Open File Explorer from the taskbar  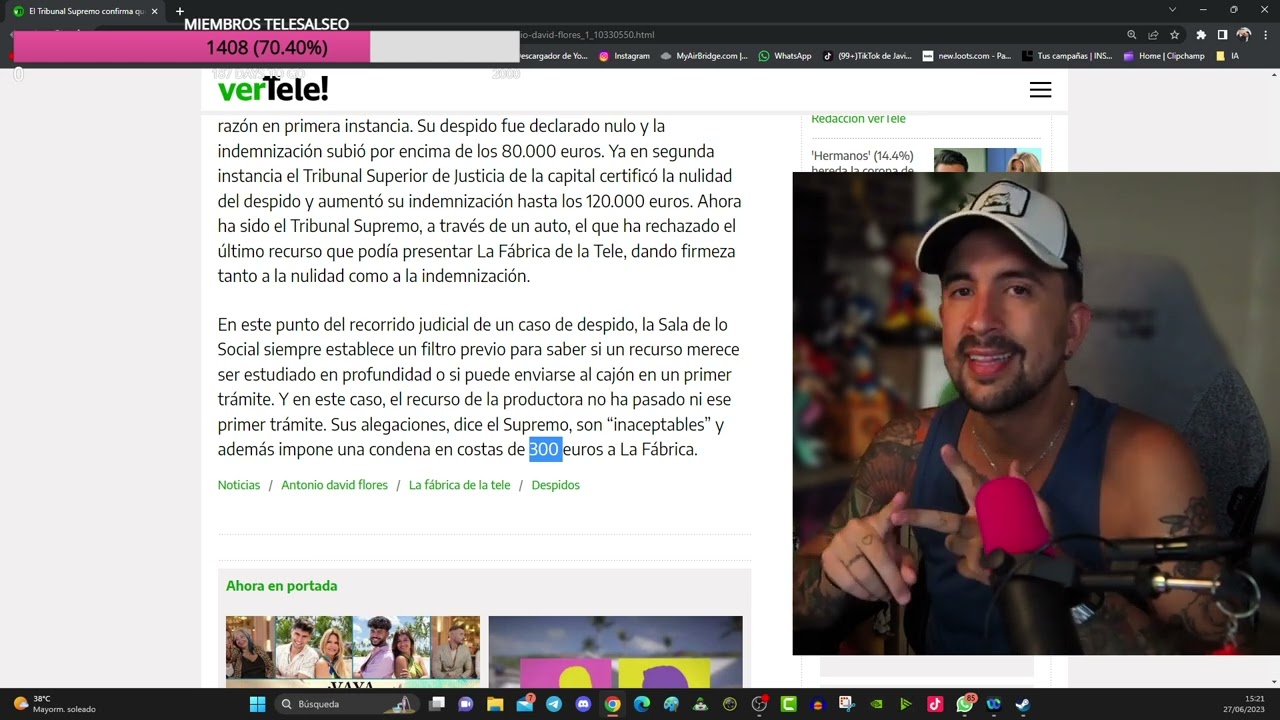[x=494, y=704]
